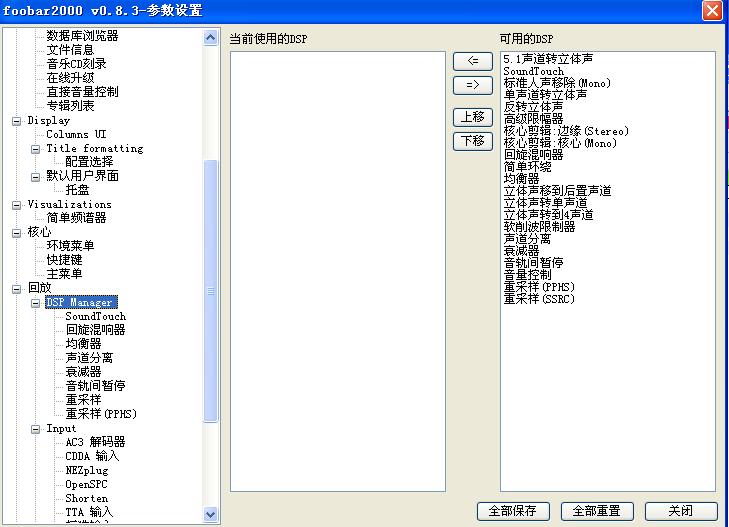Select 声道分离 in the tree
The width and height of the screenshot is (729, 527).
click(89, 358)
